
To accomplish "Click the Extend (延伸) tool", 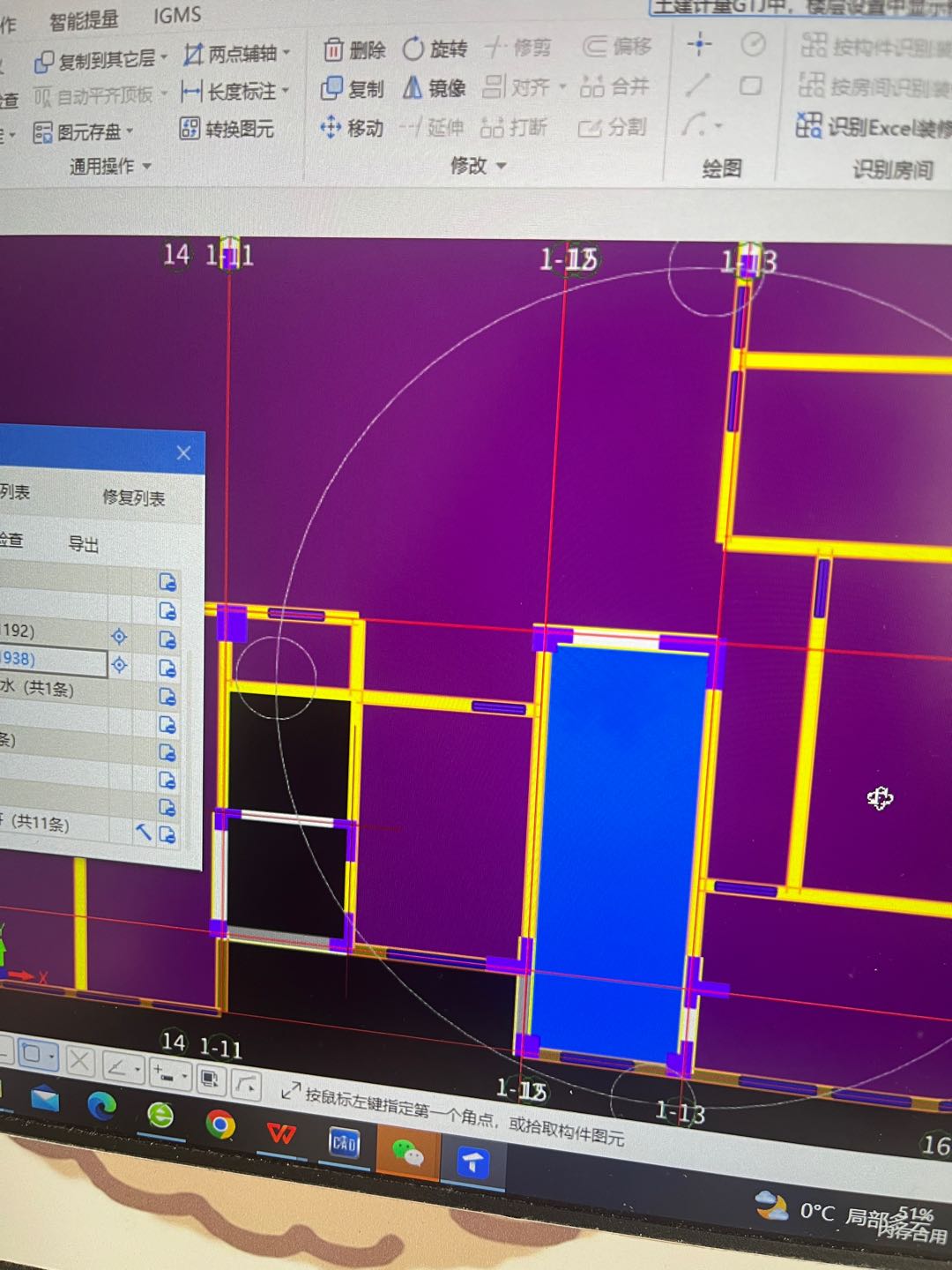I will point(432,128).
